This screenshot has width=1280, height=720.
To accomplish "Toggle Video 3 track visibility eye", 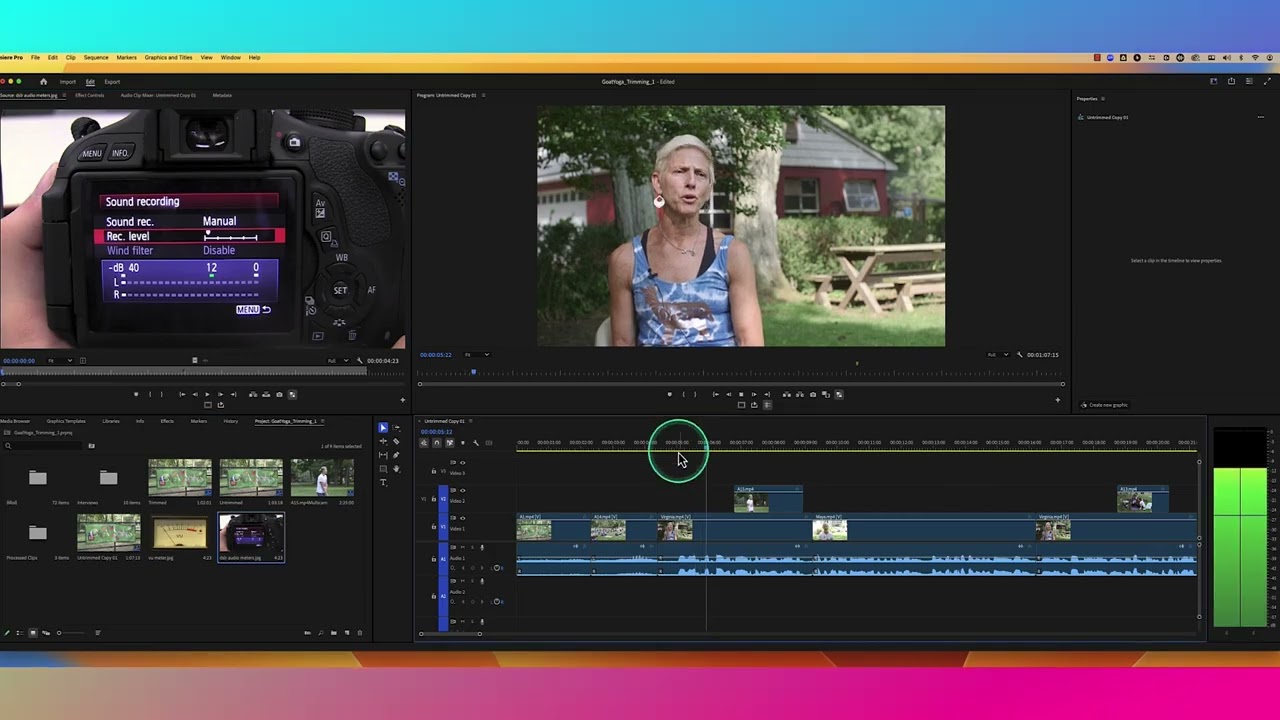I will click(463, 463).
